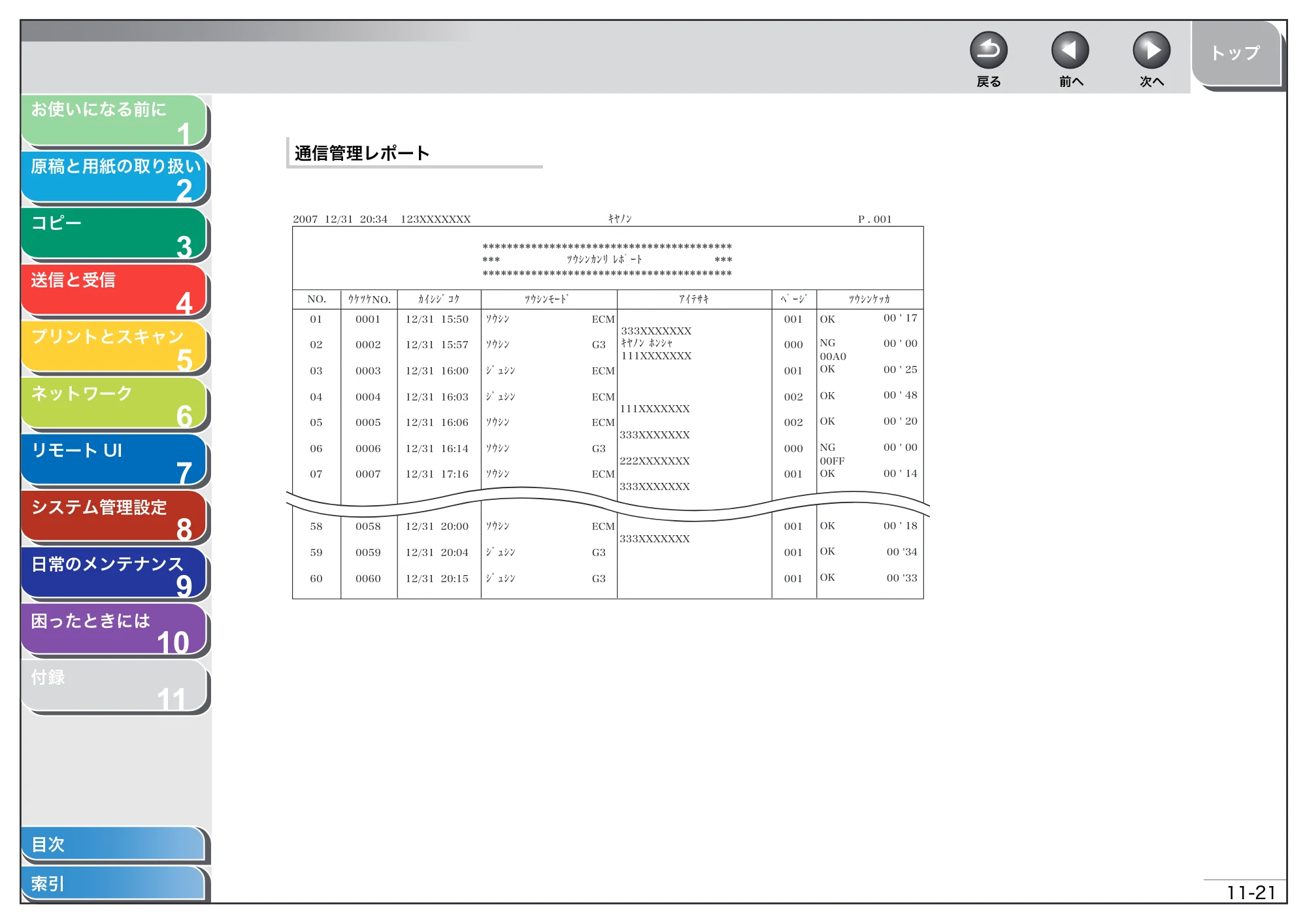Open chapter 1 お使いになる前に
The width and height of the screenshot is (1307, 924).
tap(114, 120)
